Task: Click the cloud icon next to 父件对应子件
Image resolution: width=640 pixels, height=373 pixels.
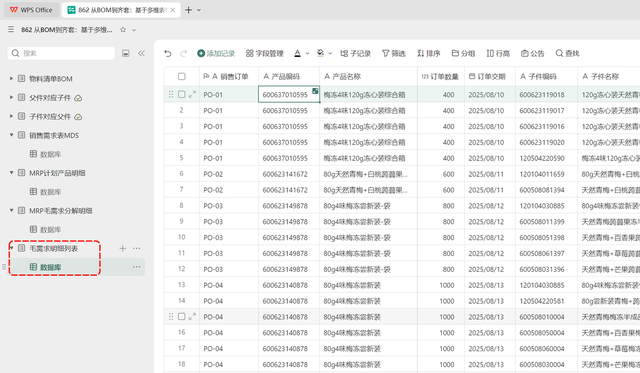Action: pyautogui.click(x=78, y=98)
